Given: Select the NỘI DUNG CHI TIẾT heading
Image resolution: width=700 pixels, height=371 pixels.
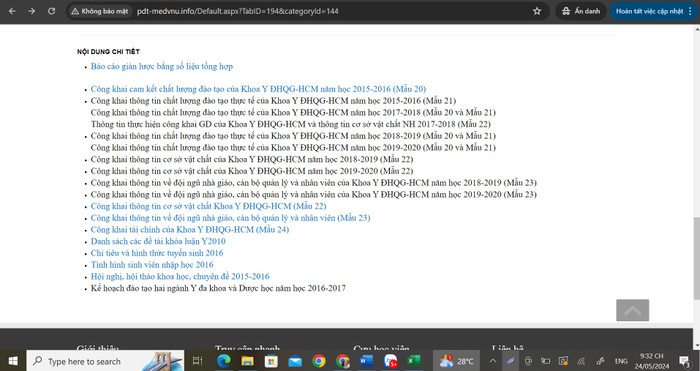Looking at the screenshot, I should click(108, 52).
